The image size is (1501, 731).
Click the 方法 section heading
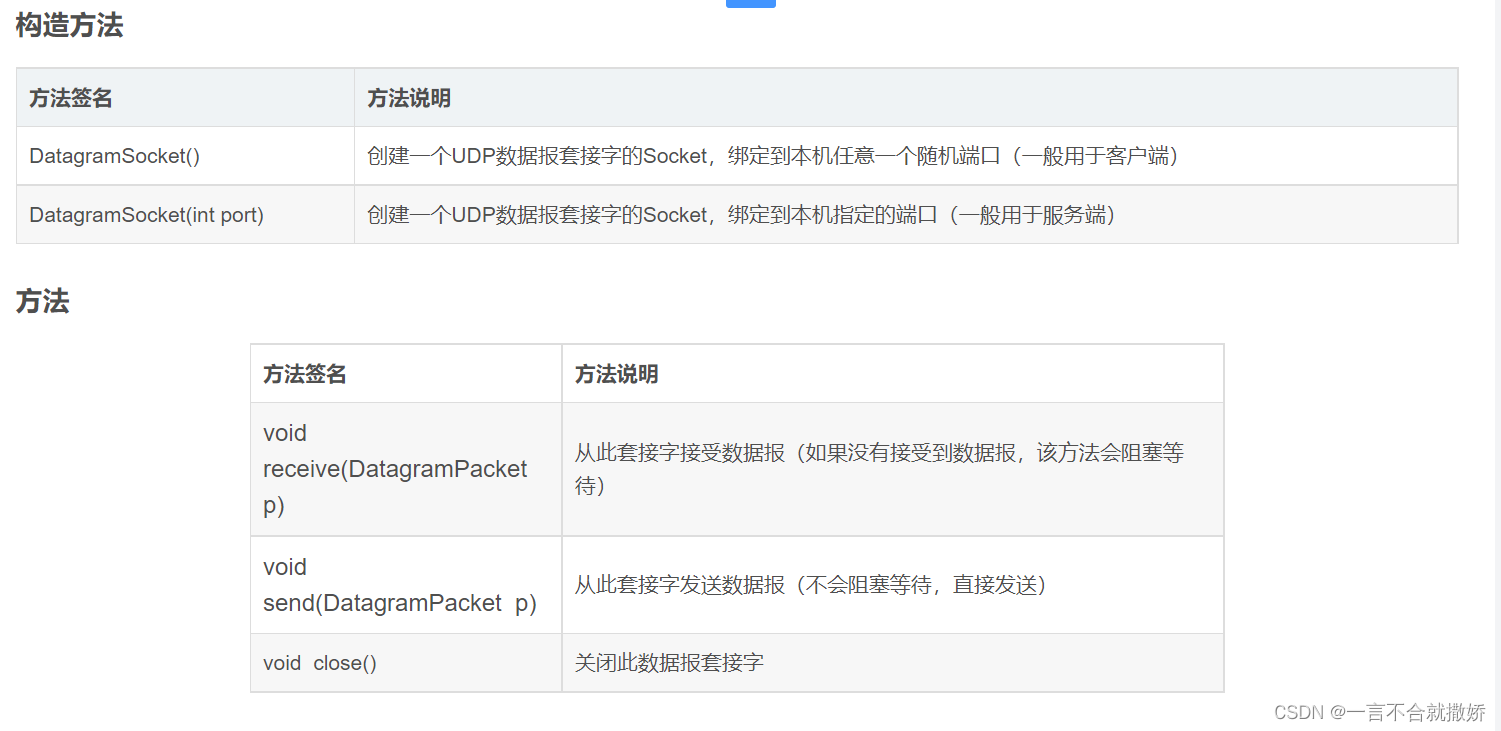(x=42, y=302)
